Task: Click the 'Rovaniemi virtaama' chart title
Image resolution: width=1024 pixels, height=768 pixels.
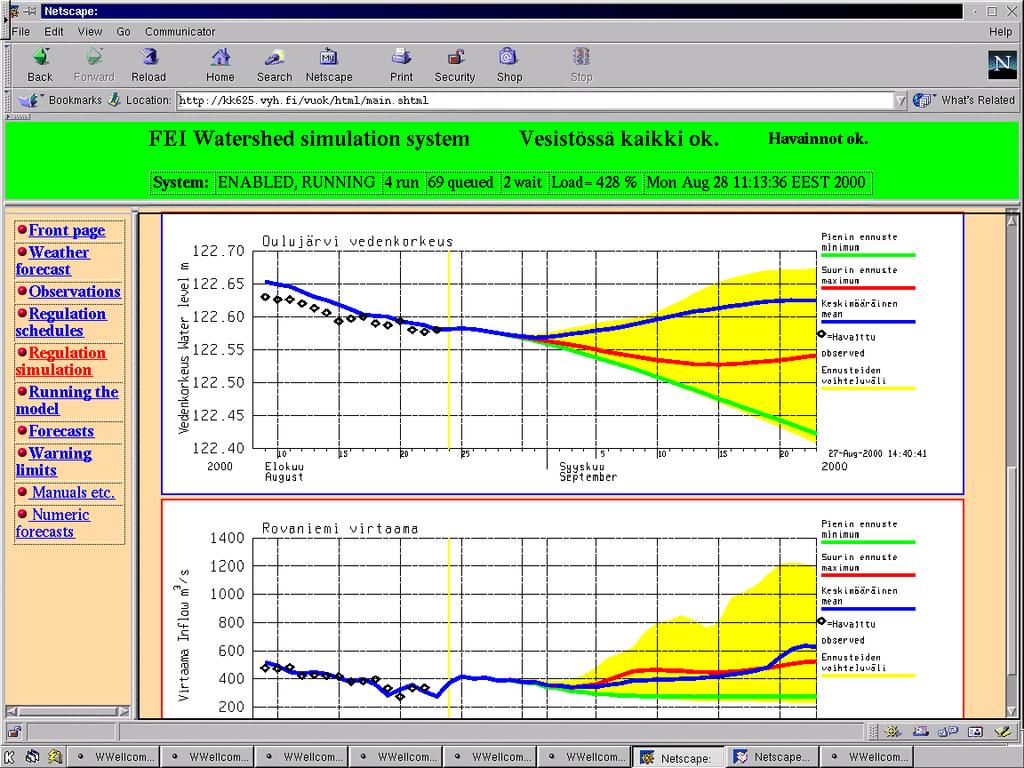Action: pyautogui.click(x=340, y=528)
